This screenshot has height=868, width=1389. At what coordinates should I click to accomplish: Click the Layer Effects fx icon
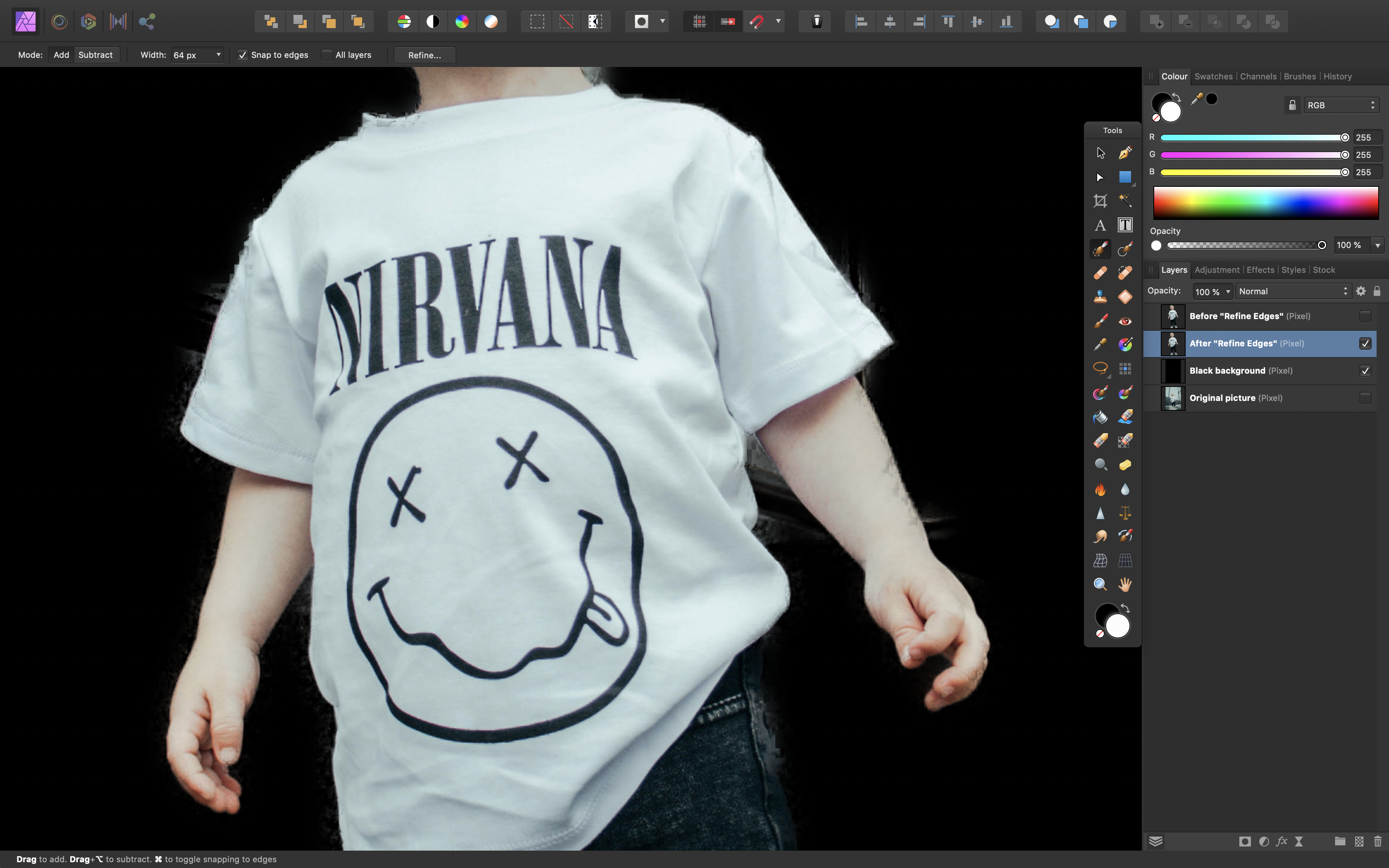pyautogui.click(x=1281, y=842)
